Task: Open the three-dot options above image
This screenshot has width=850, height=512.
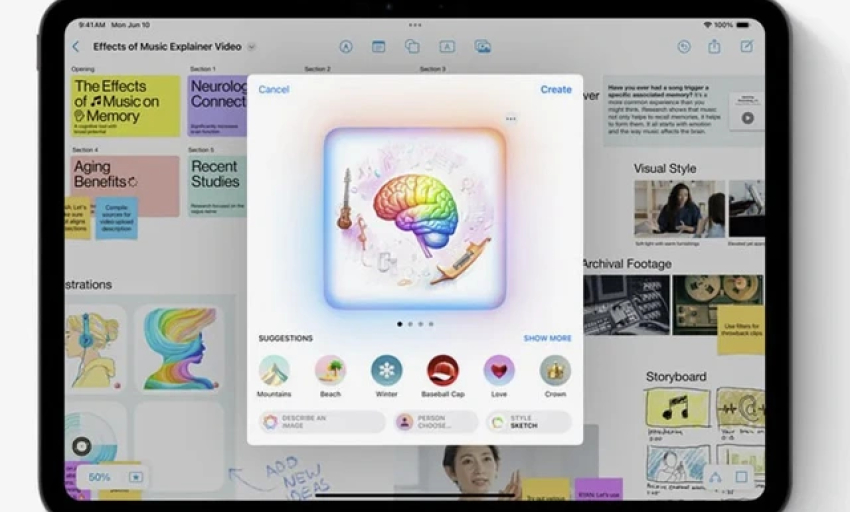Action: (x=511, y=118)
